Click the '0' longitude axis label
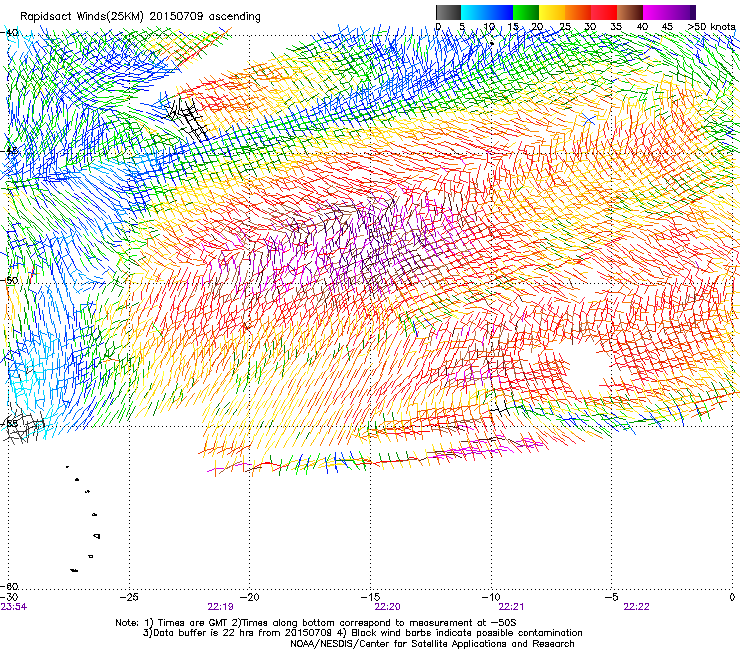740x650 pixels. pyautogui.click(x=732, y=597)
